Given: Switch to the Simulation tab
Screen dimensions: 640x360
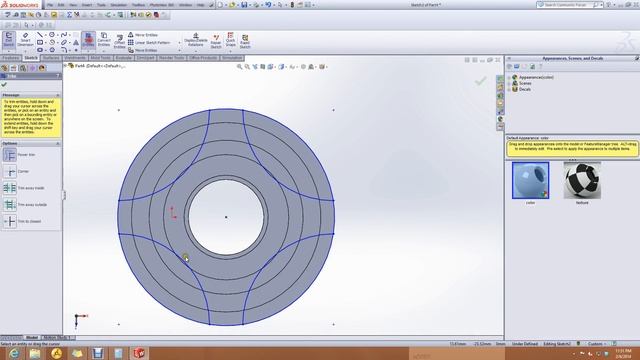Looking at the screenshot, I should pyautogui.click(x=232, y=58).
